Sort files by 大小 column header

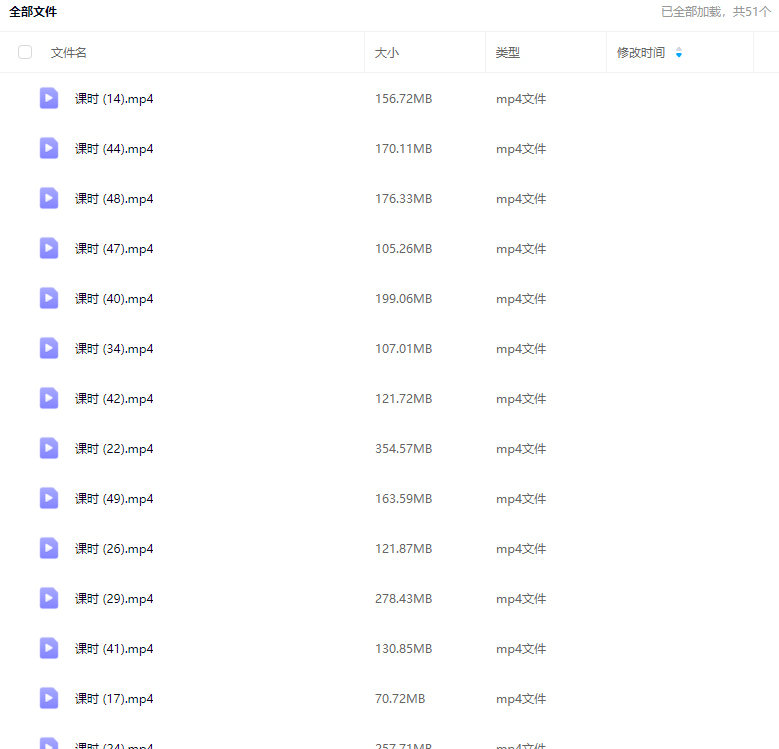pyautogui.click(x=386, y=53)
